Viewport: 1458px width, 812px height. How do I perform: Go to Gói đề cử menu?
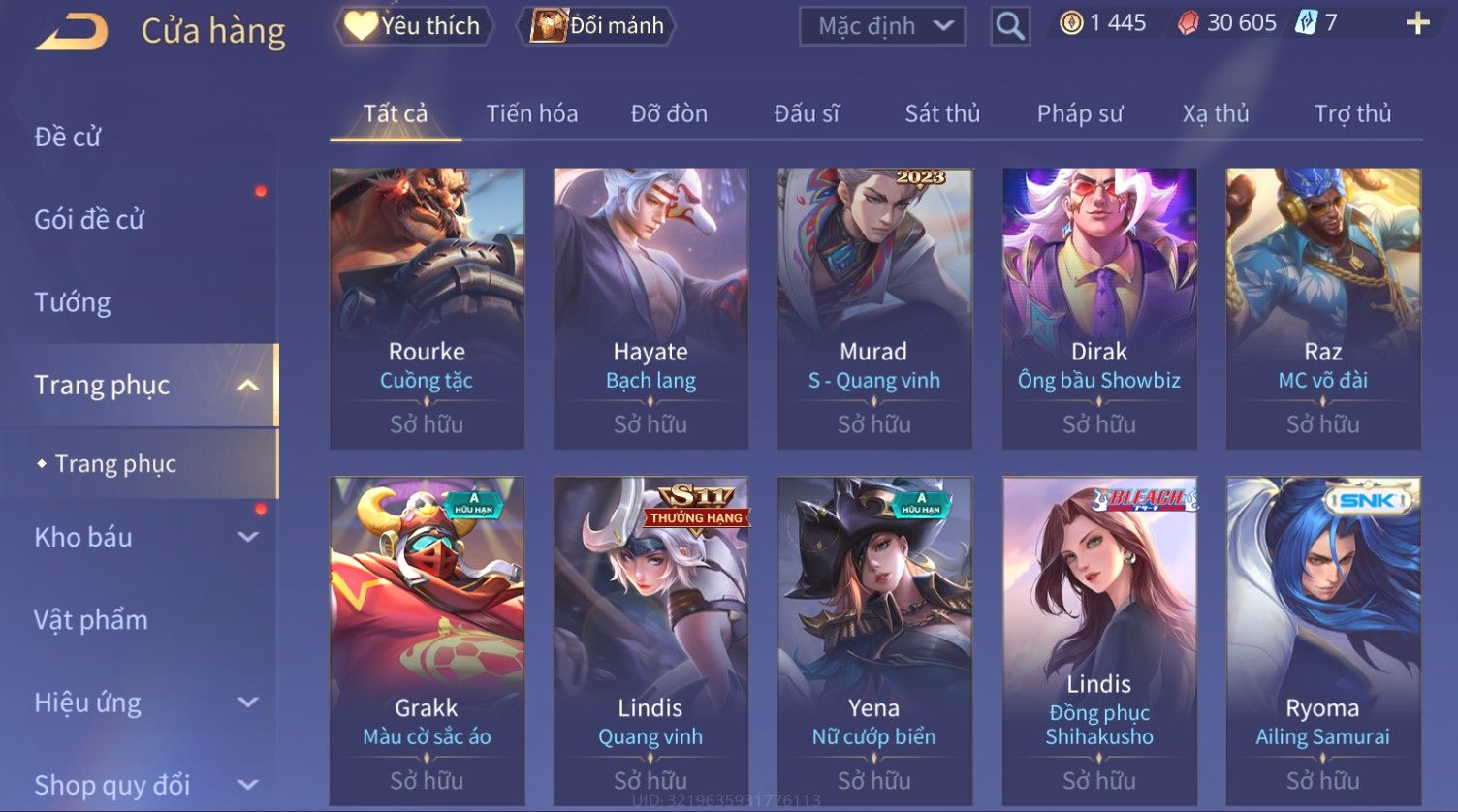89,219
